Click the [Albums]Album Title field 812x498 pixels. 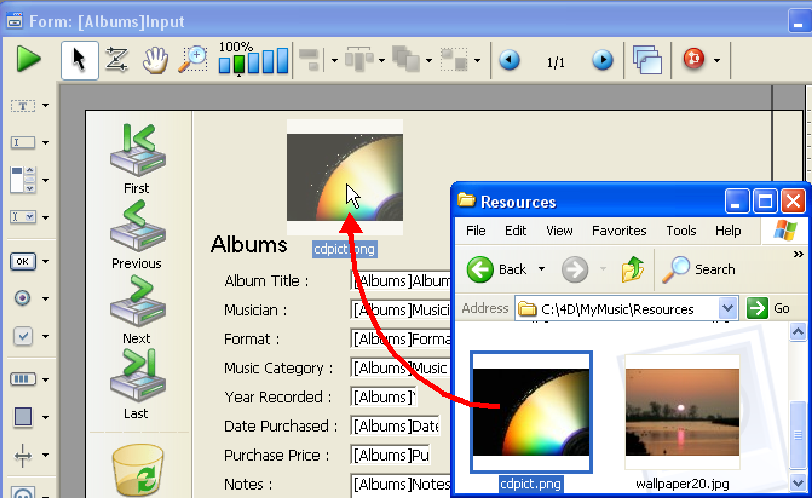400,281
